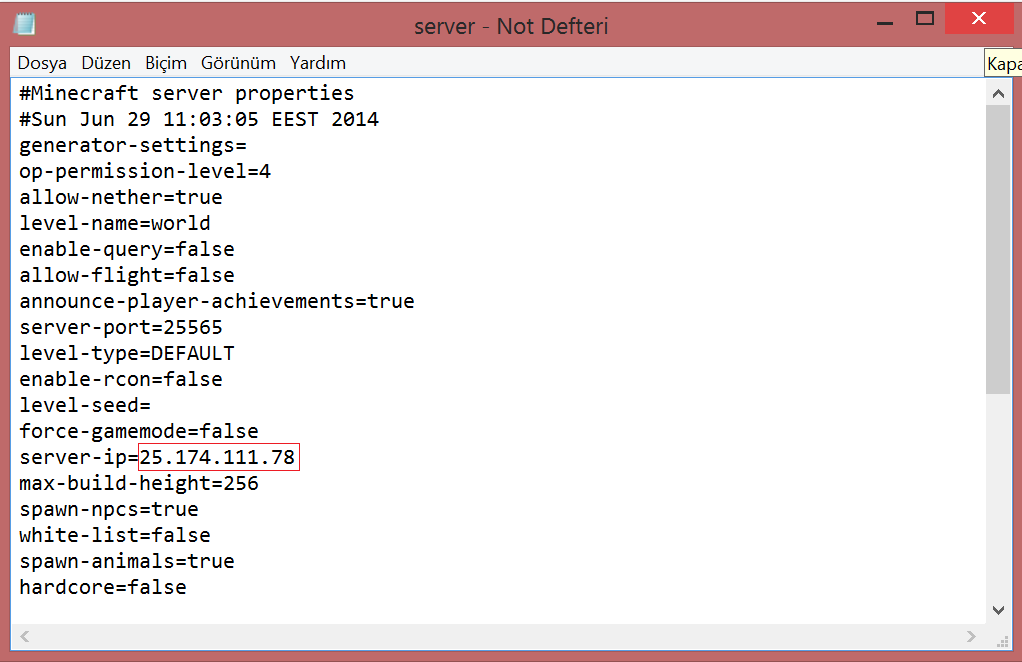The image size is (1022, 662).
Task: Click the horizontal scrollbar left arrow
Action: (x=25, y=637)
